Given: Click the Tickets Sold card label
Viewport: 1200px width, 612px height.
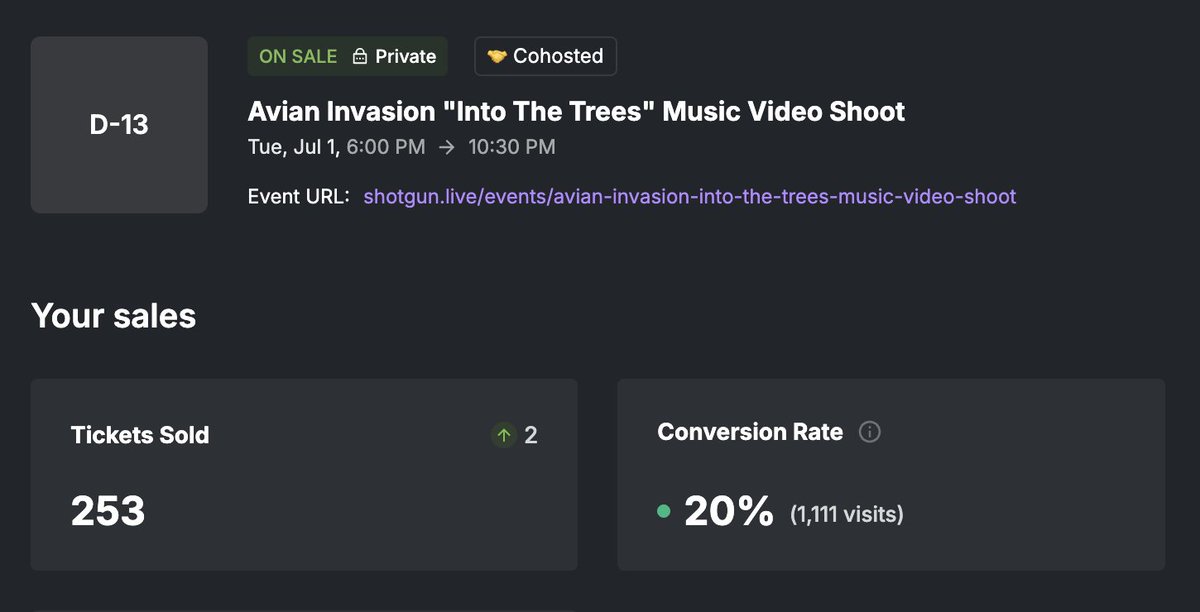Looking at the screenshot, I should coord(140,435).
